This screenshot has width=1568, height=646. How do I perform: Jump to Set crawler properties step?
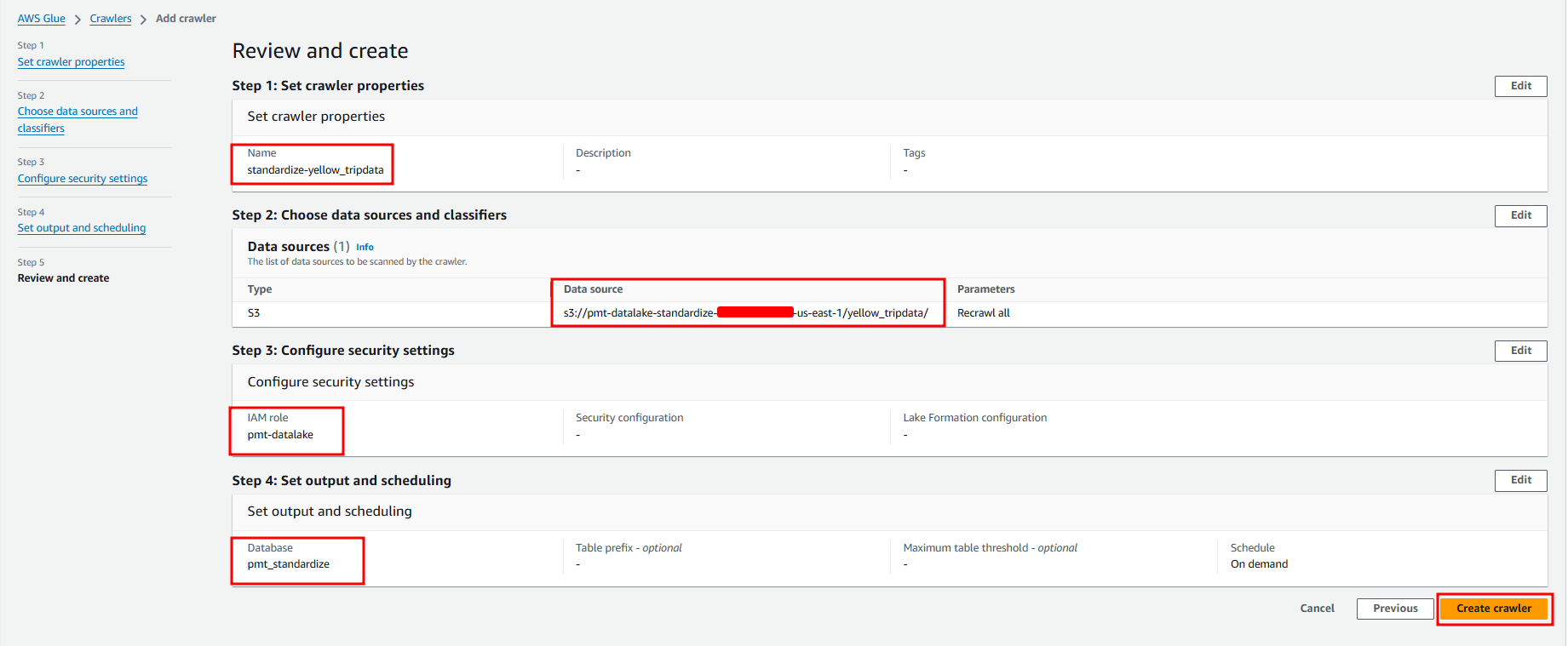(x=71, y=62)
